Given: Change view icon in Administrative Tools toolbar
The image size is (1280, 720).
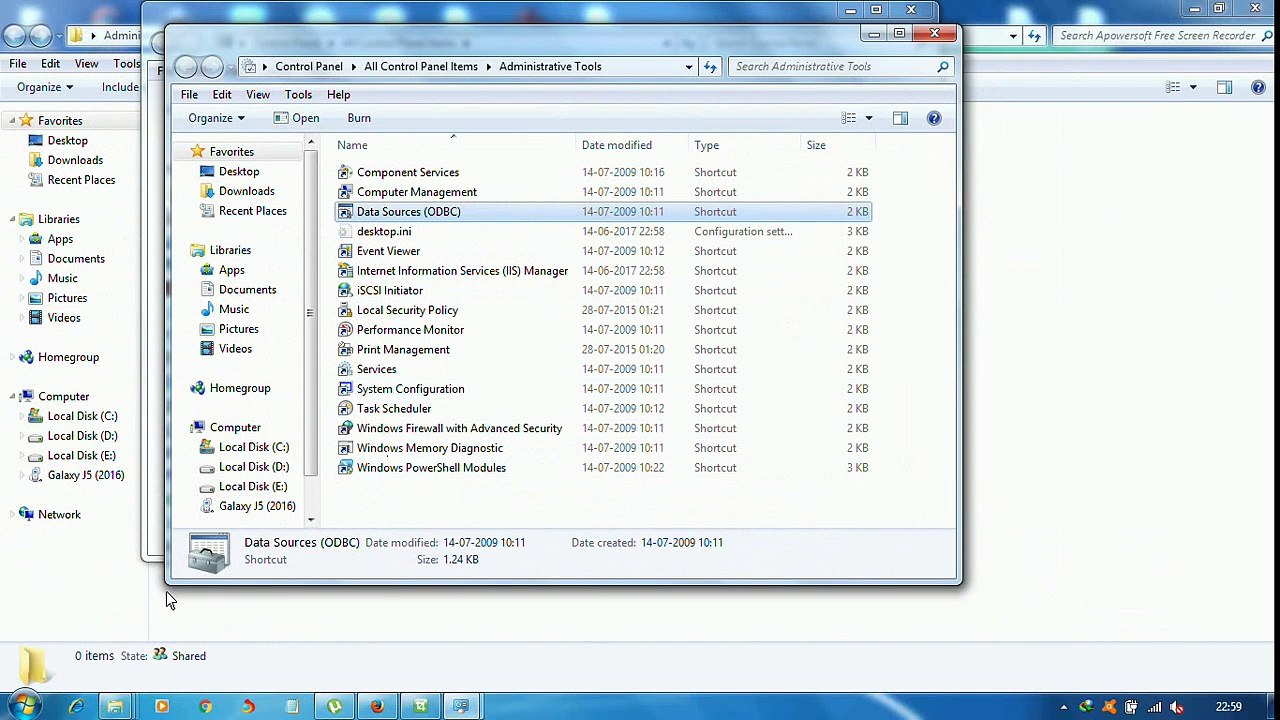Looking at the screenshot, I should [849, 118].
